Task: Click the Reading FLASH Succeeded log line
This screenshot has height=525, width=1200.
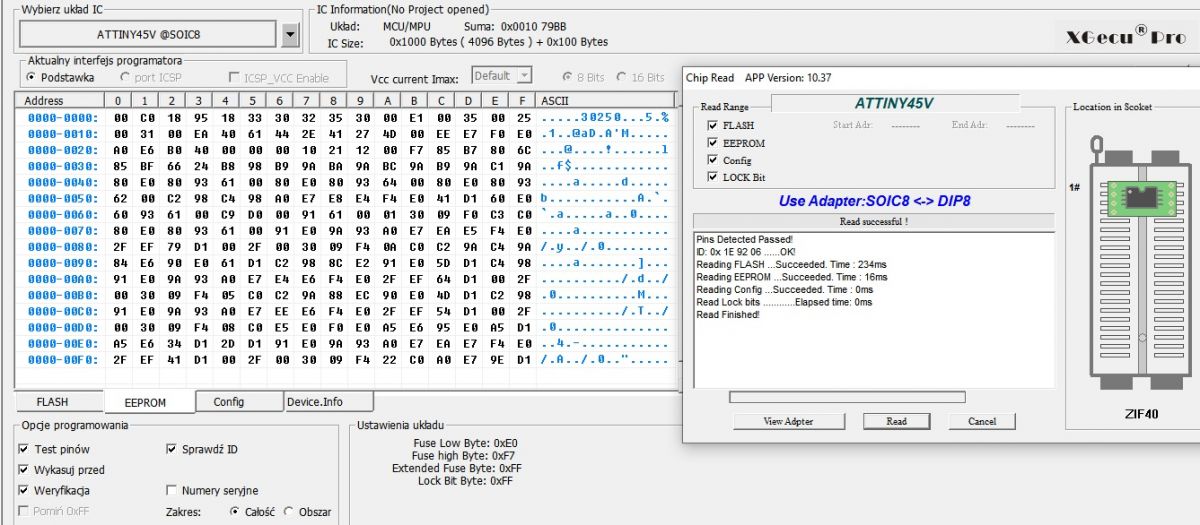Action: 790,265
